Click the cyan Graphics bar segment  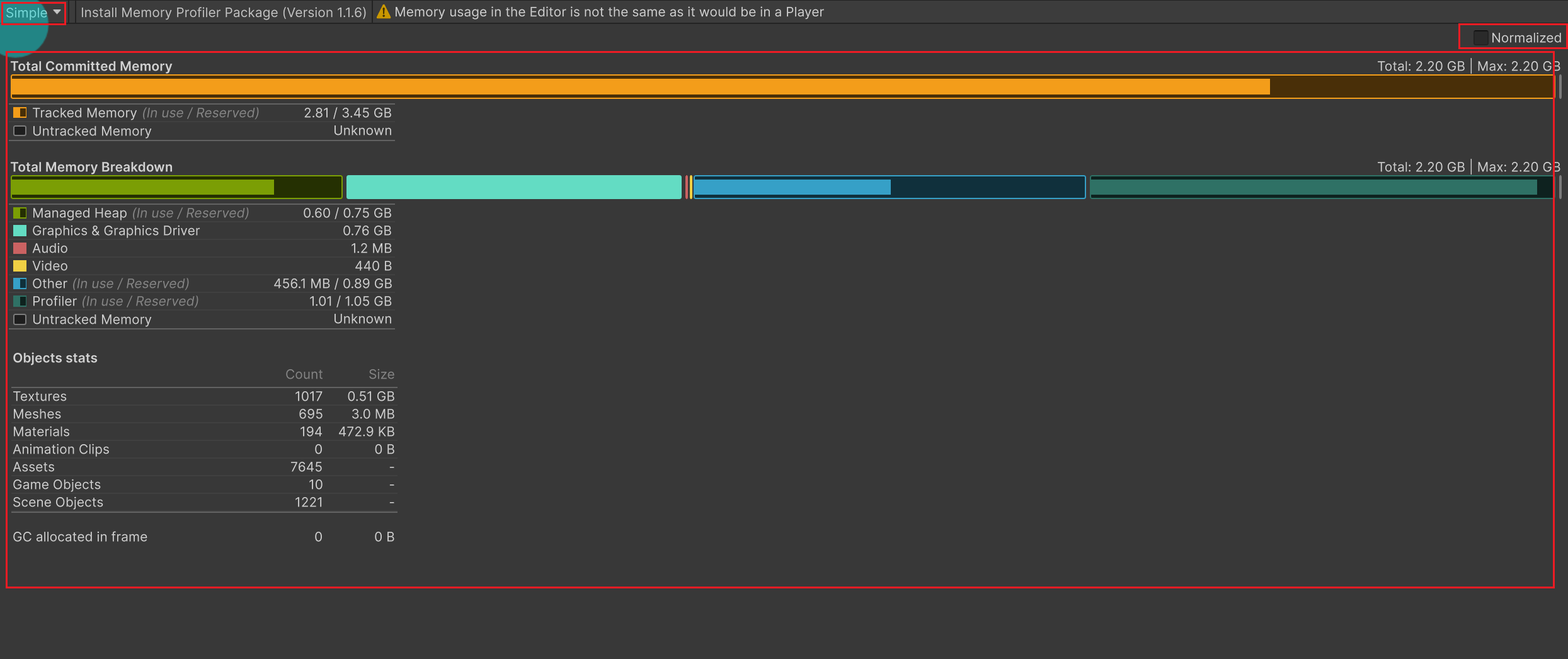click(513, 187)
